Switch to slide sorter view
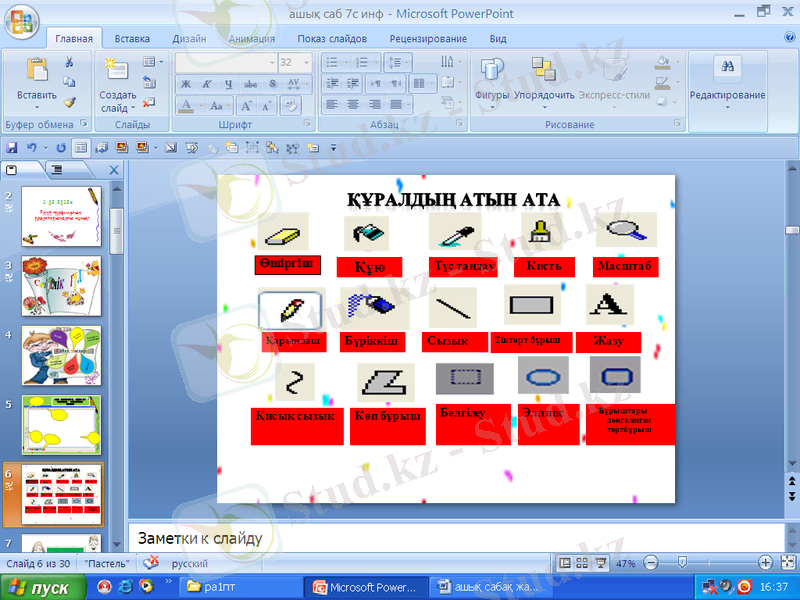This screenshot has height=600, width=800. coord(583,563)
